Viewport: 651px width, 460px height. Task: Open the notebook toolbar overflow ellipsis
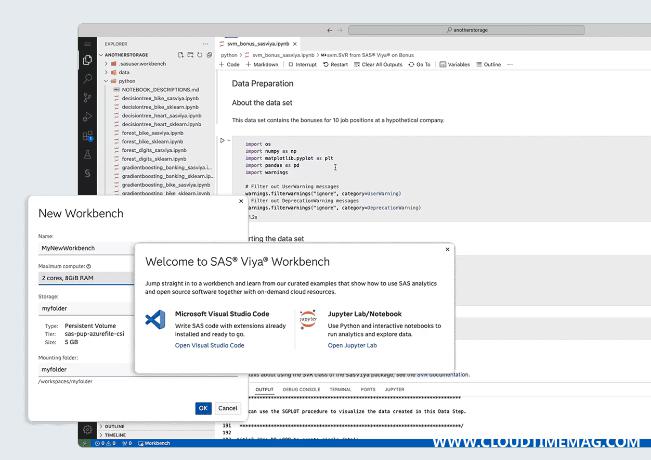coord(510,64)
